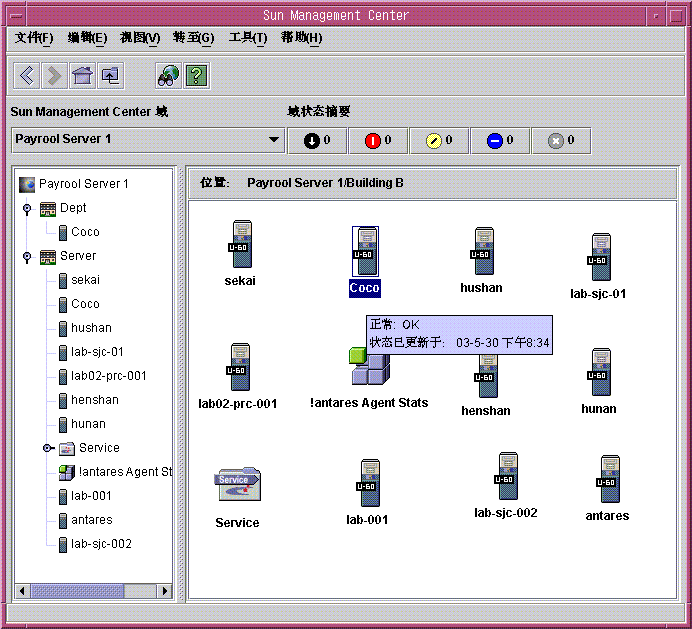Click the gray disabled alarm count button

[561, 141]
